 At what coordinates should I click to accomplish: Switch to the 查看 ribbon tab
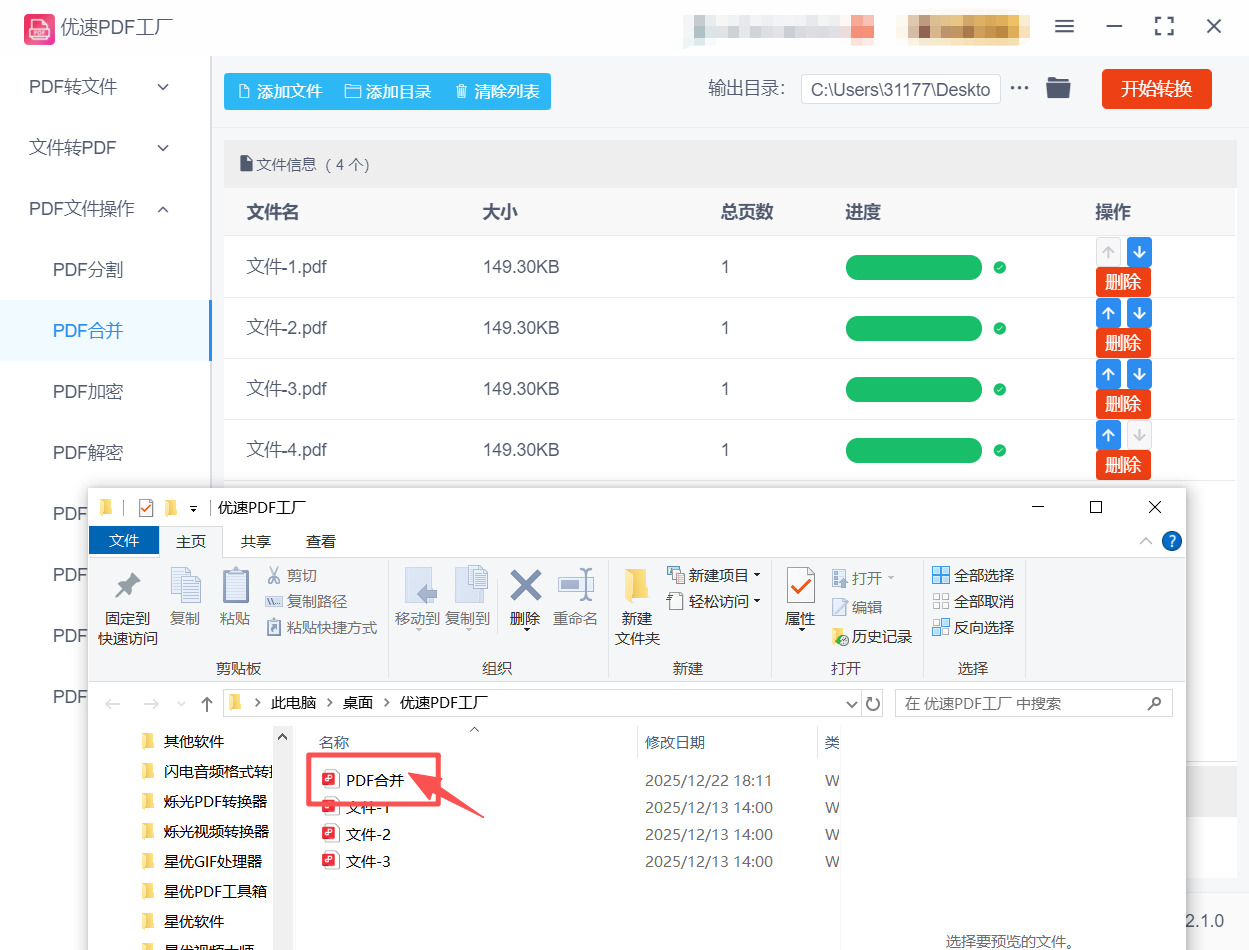321,541
